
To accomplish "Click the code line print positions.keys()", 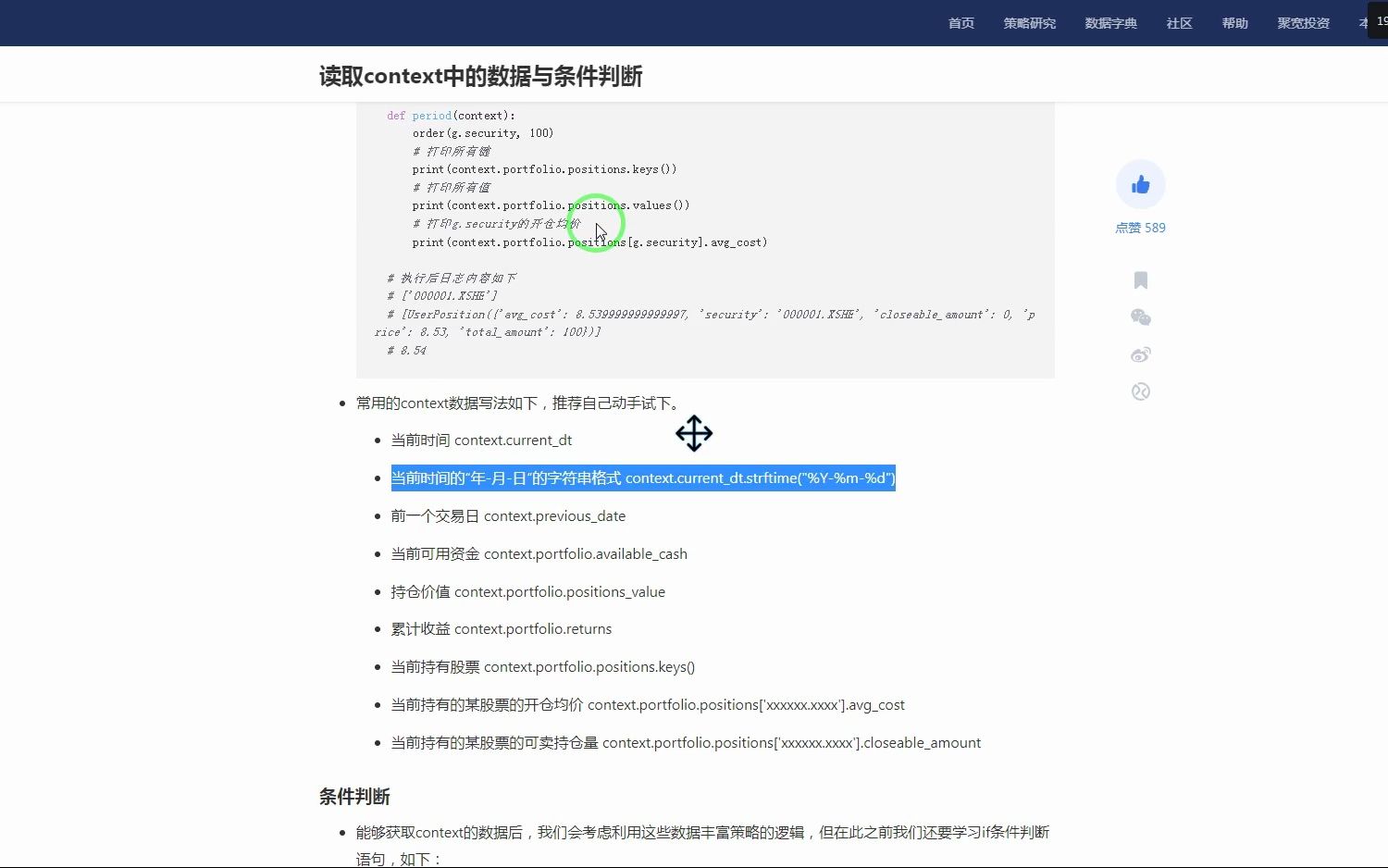I will 544,169.
